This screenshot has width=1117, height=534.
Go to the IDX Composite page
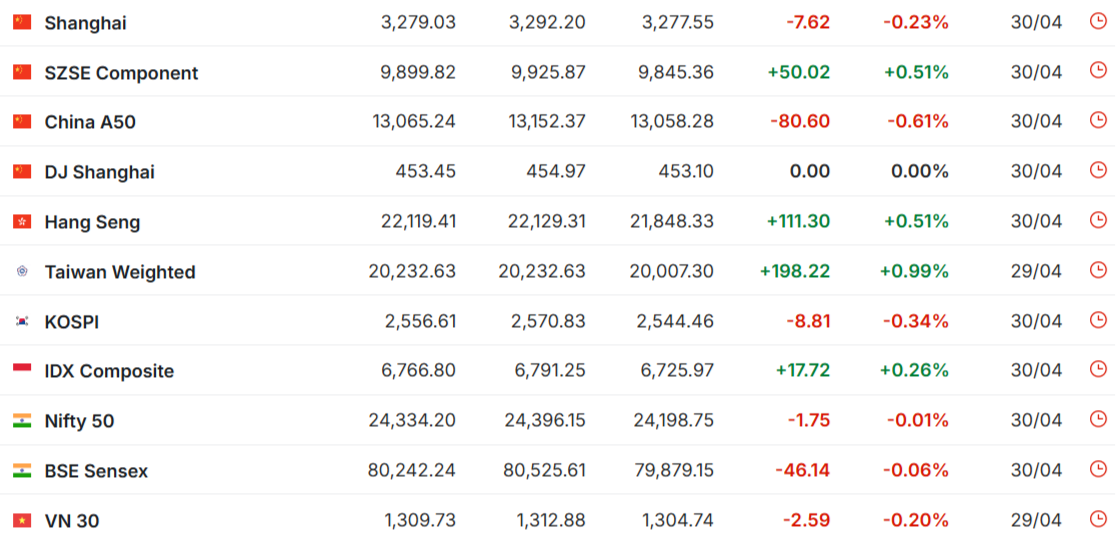[x=110, y=372]
